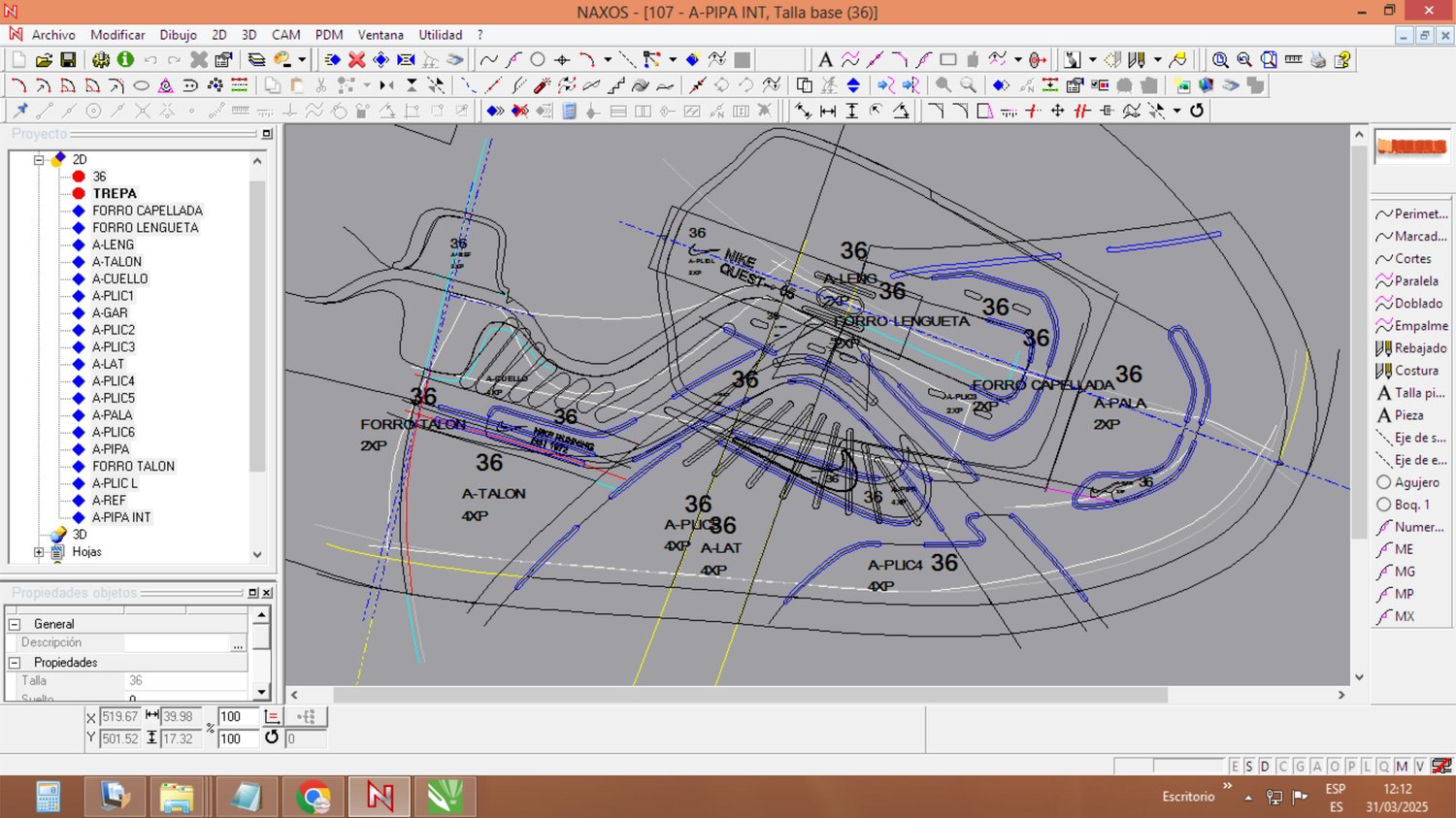The height and width of the screenshot is (818, 1456).
Task: Open the CAM menu
Action: coord(285,35)
